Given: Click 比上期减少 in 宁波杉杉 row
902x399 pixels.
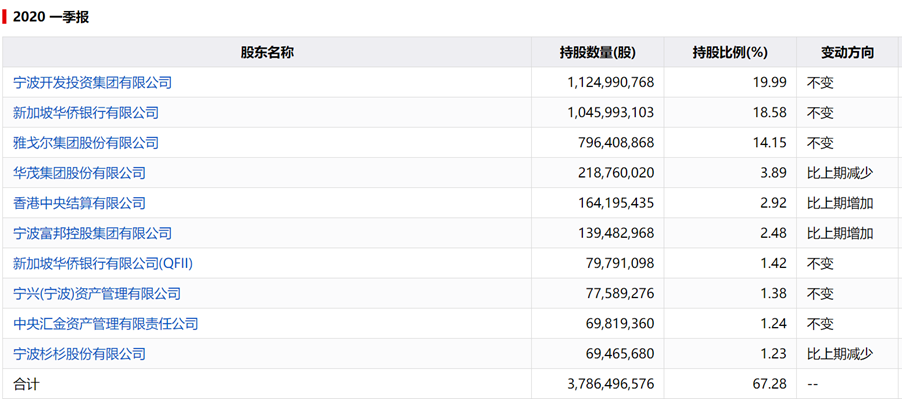Looking at the screenshot, I should click(x=840, y=354).
